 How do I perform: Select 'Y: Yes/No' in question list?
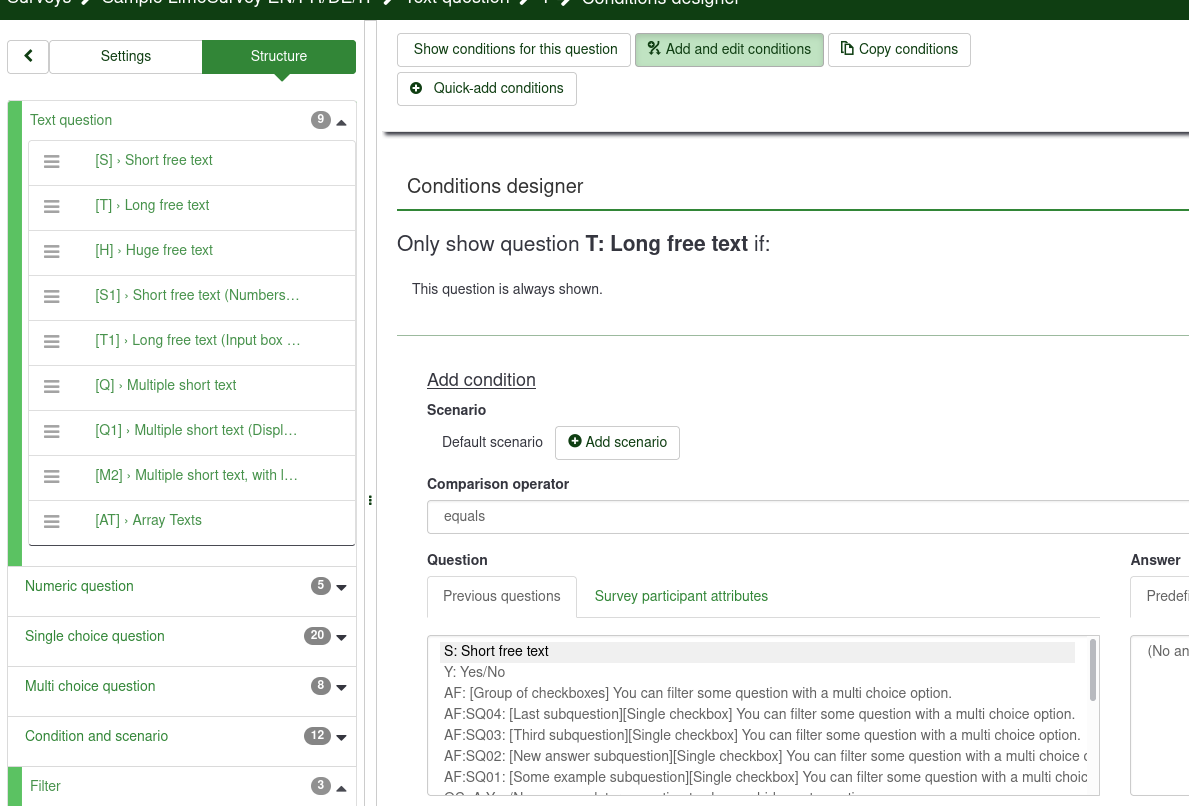point(475,672)
